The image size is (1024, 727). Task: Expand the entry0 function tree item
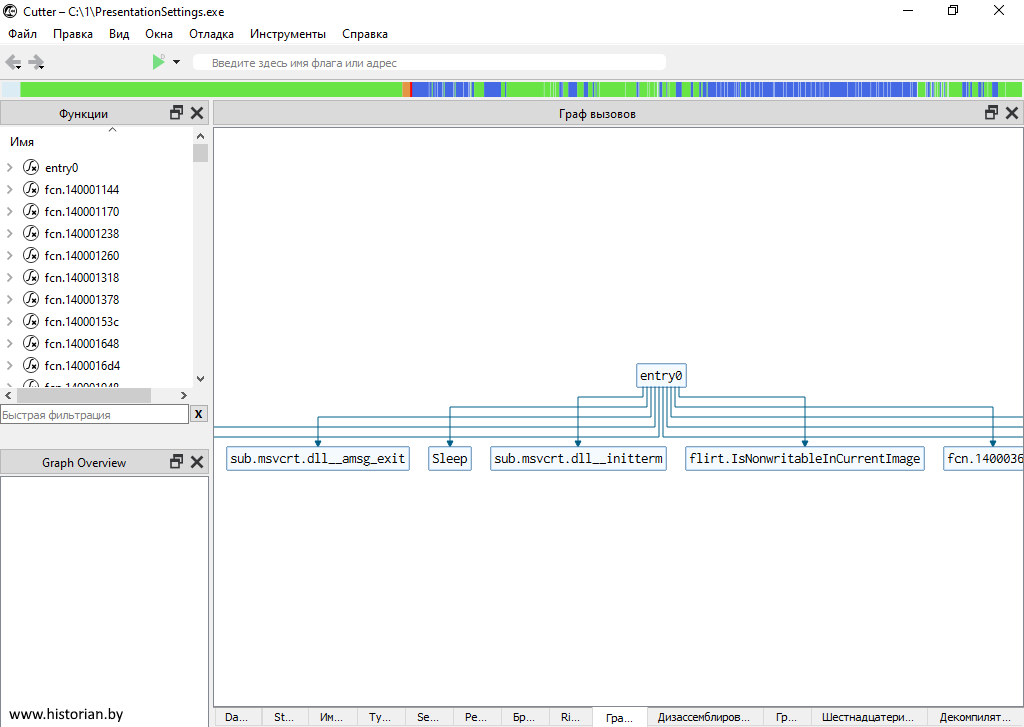click(x=9, y=168)
